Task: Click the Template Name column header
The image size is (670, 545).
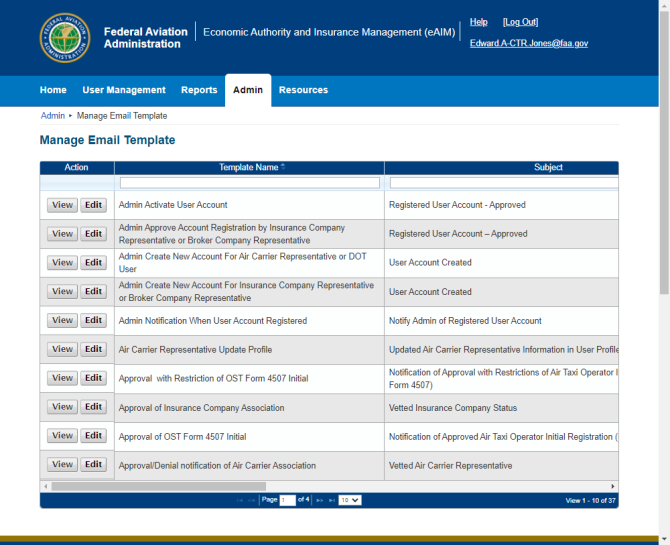Action: pyautogui.click(x=249, y=168)
